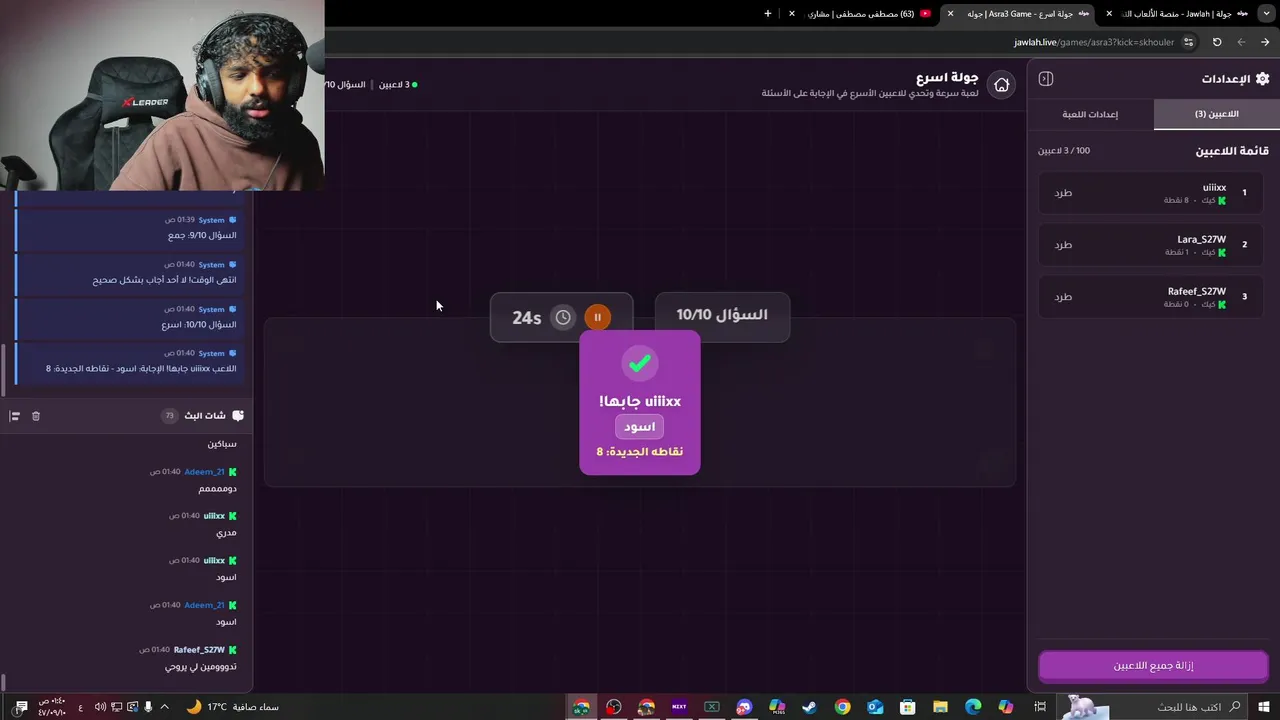Click the 3 لاعبين online indicator in header
Viewport: 1280px width, 720px height.
398,85
